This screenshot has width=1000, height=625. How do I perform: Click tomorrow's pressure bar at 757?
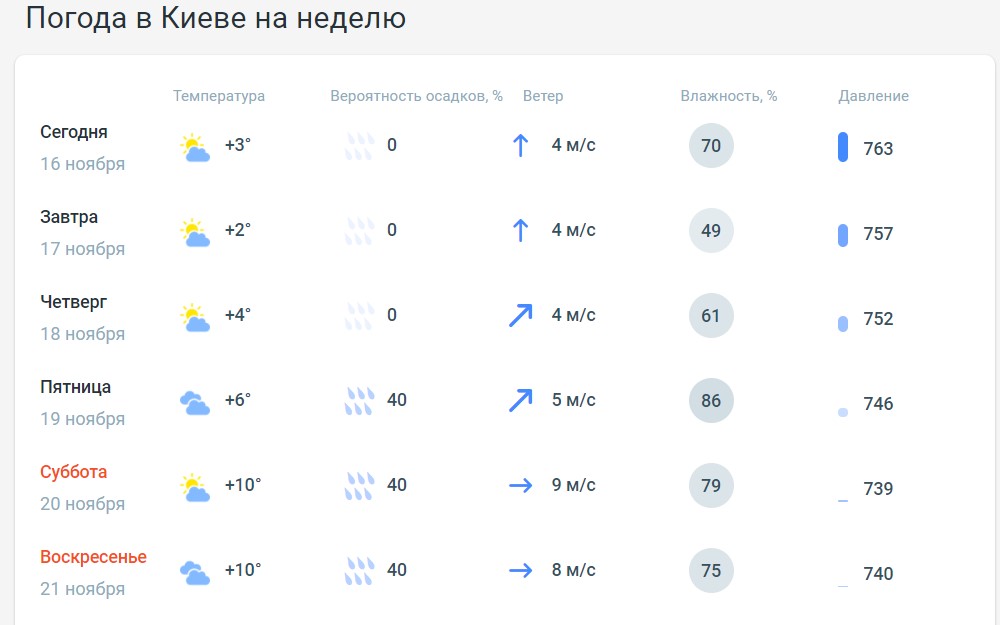pyautogui.click(x=843, y=235)
